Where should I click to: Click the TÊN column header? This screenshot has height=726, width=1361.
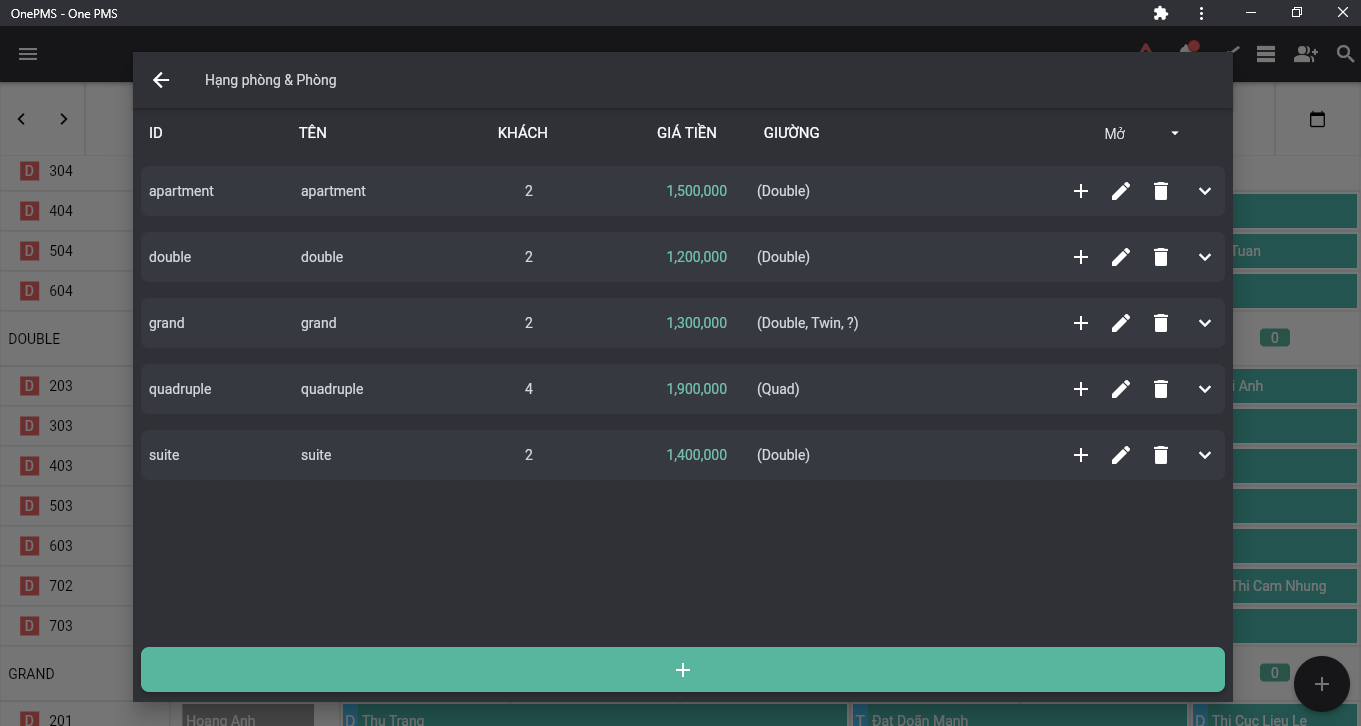(313, 133)
